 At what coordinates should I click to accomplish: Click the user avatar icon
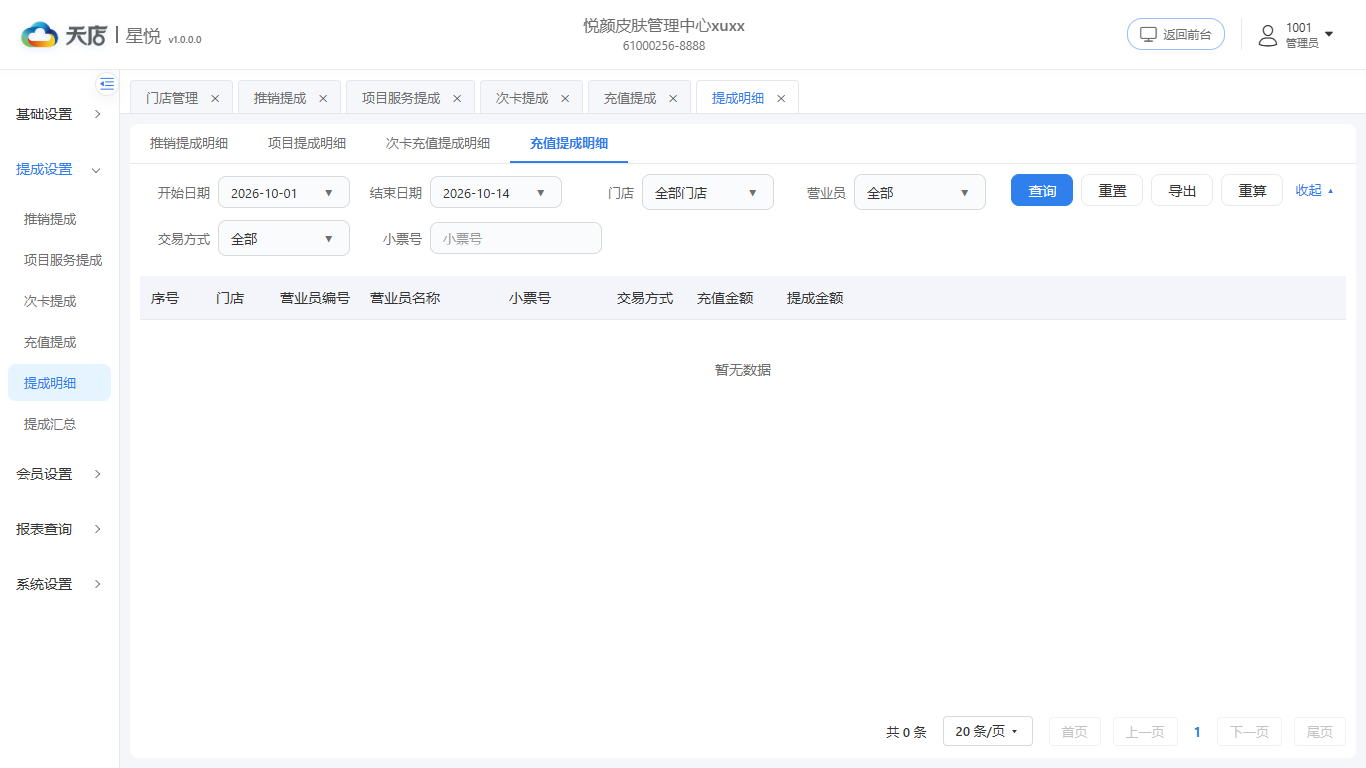[x=1268, y=35]
